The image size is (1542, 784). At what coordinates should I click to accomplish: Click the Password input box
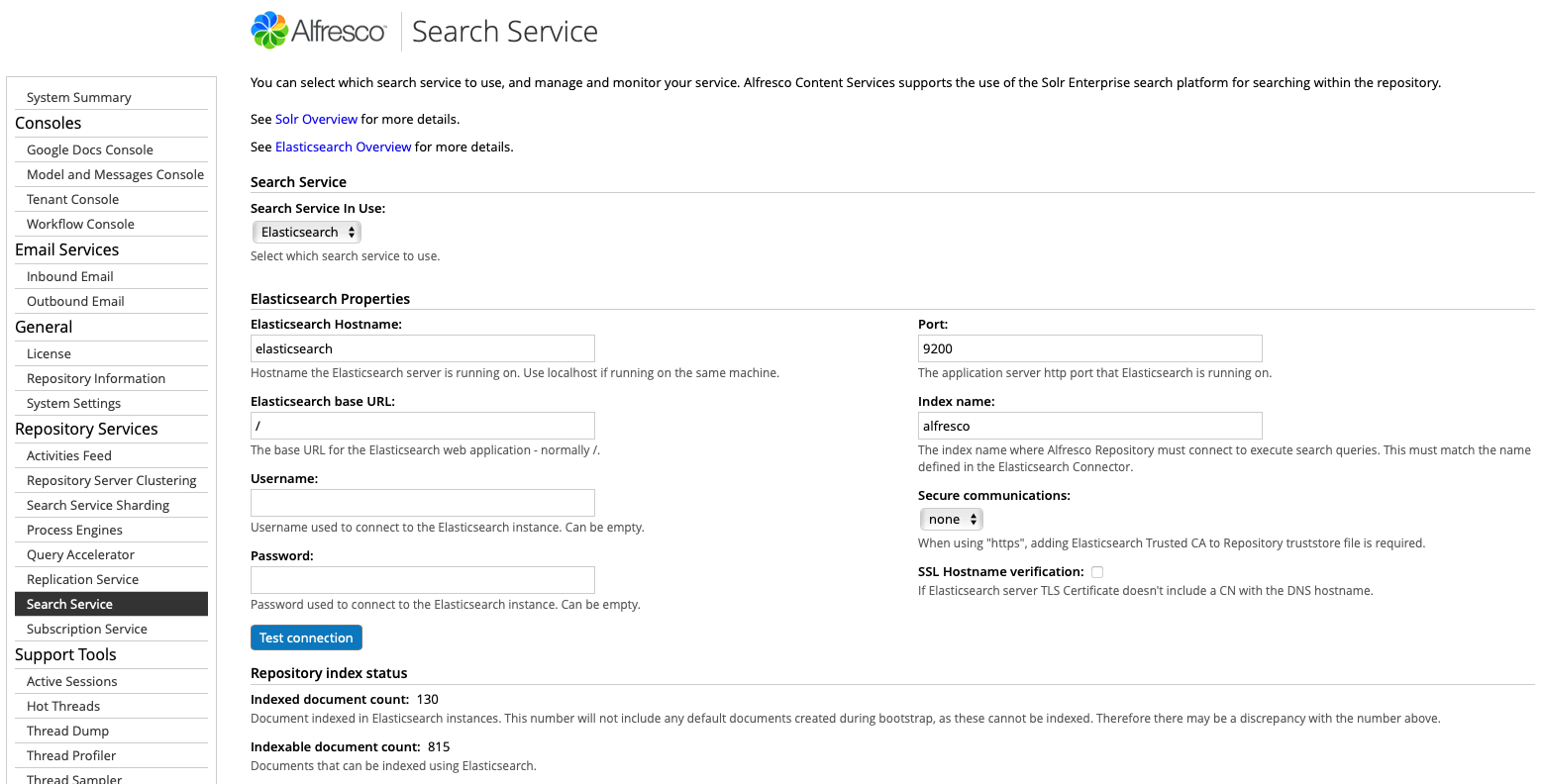tap(423, 580)
